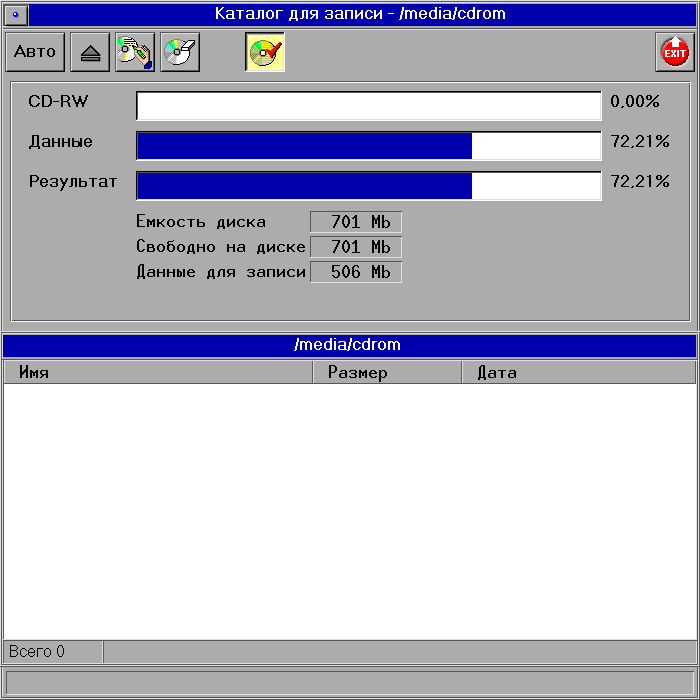Select the Свободно на диске value field

[x=356, y=247]
